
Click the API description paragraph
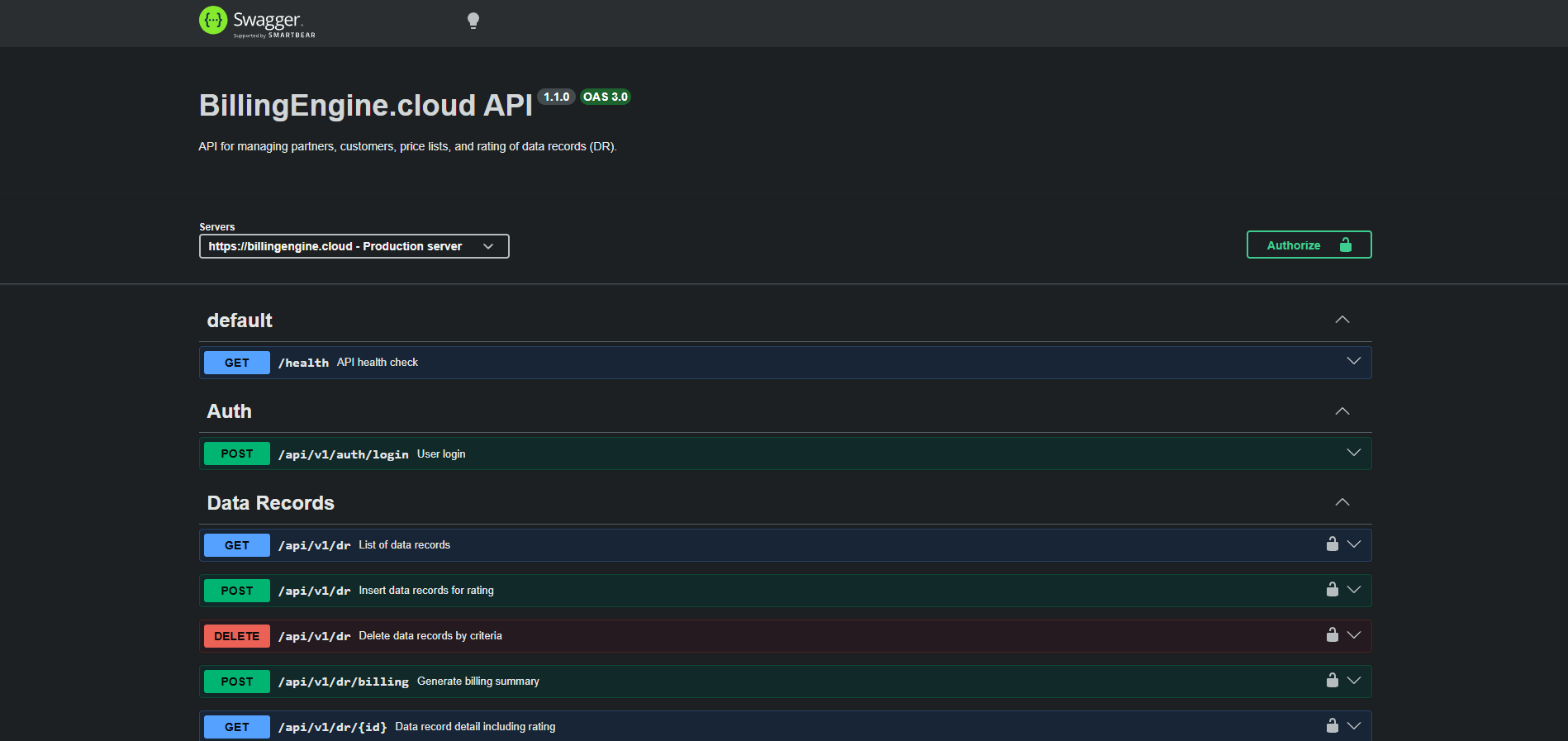(x=408, y=146)
